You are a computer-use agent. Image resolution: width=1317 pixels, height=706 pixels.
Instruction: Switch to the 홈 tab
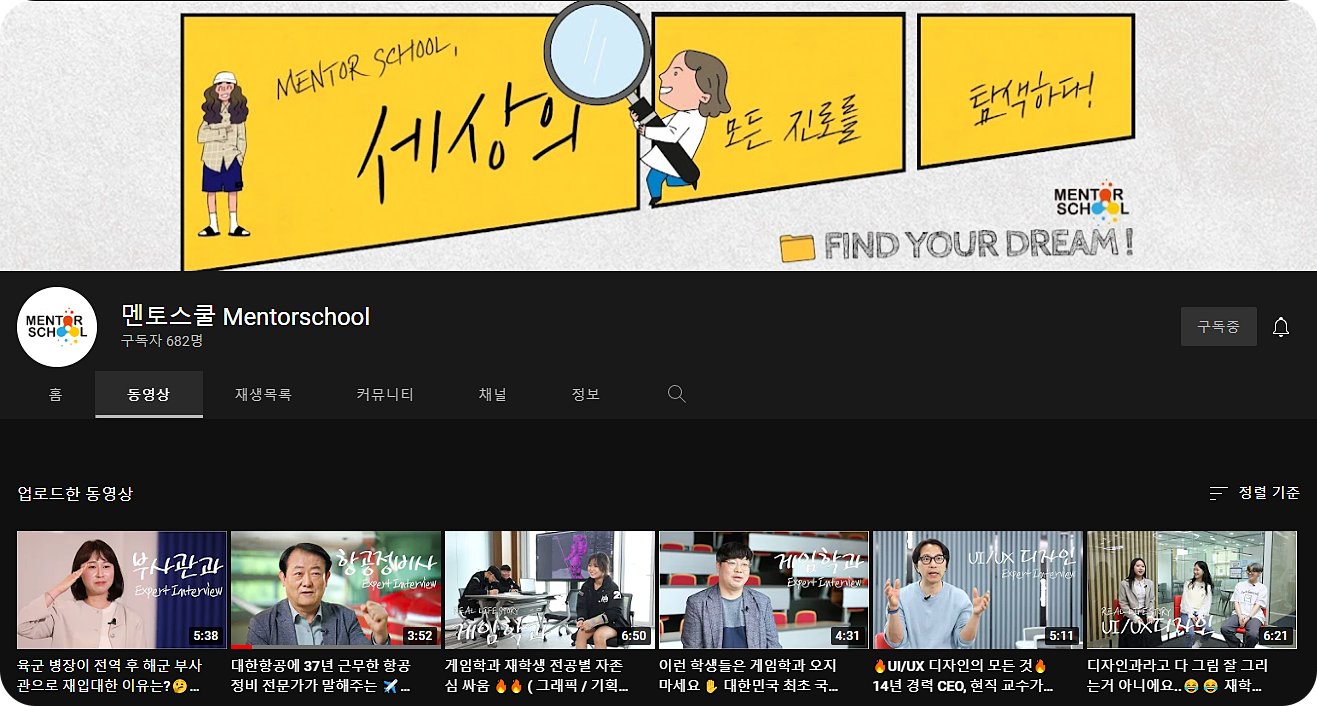click(x=55, y=394)
